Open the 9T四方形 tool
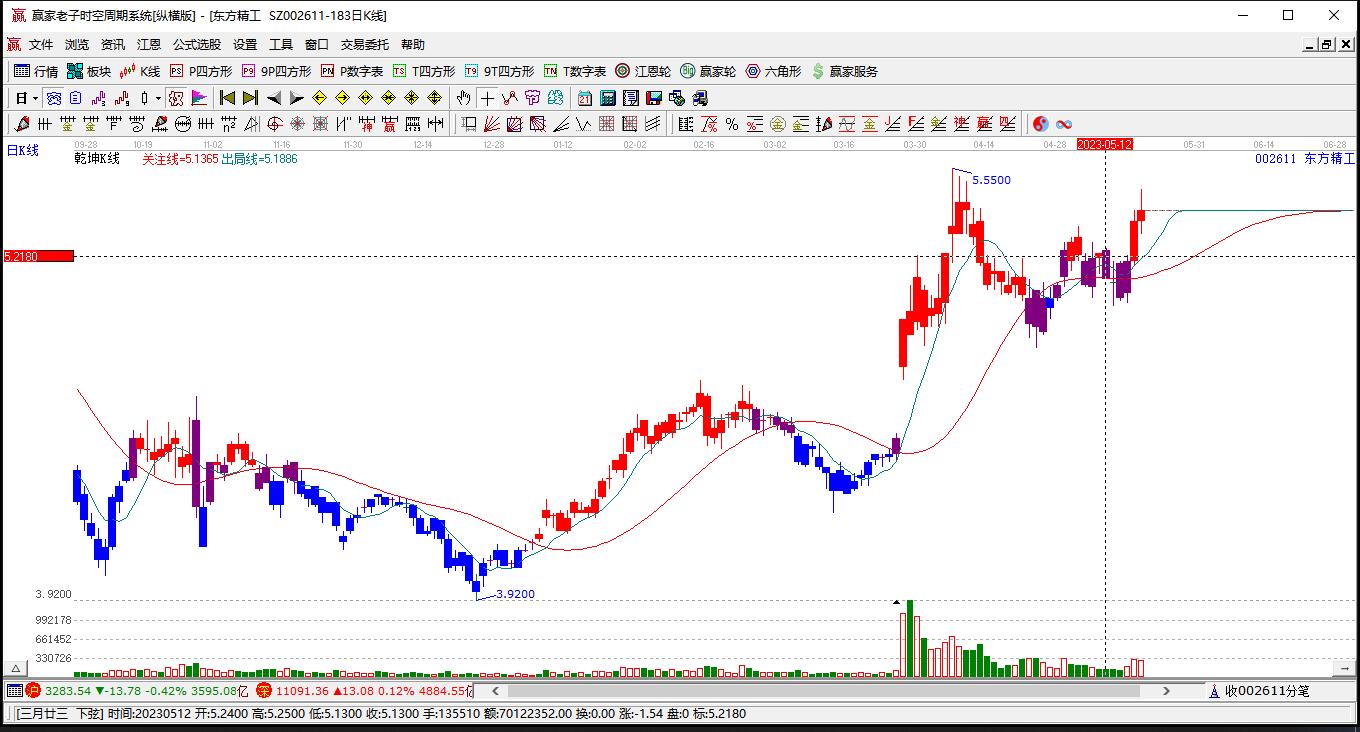This screenshot has height=732, width=1360. [x=499, y=71]
